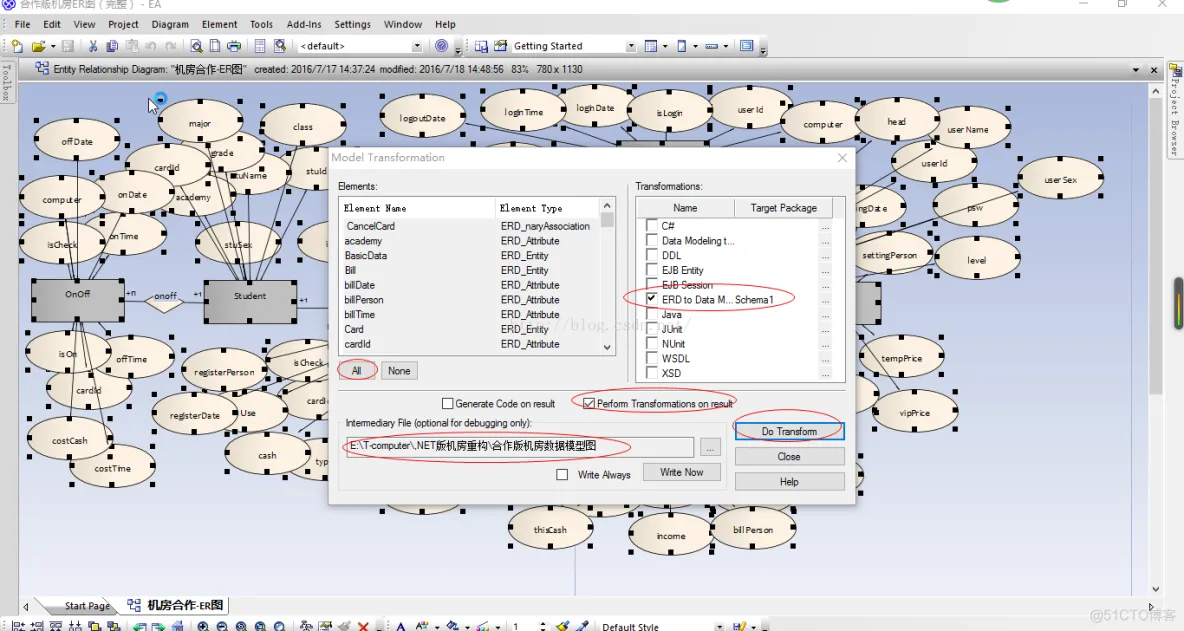Image resolution: width=1184 pixels, height=631 pixels.
Task: Click the Undo arrow toolbar icon
Action: coord(151,46)
